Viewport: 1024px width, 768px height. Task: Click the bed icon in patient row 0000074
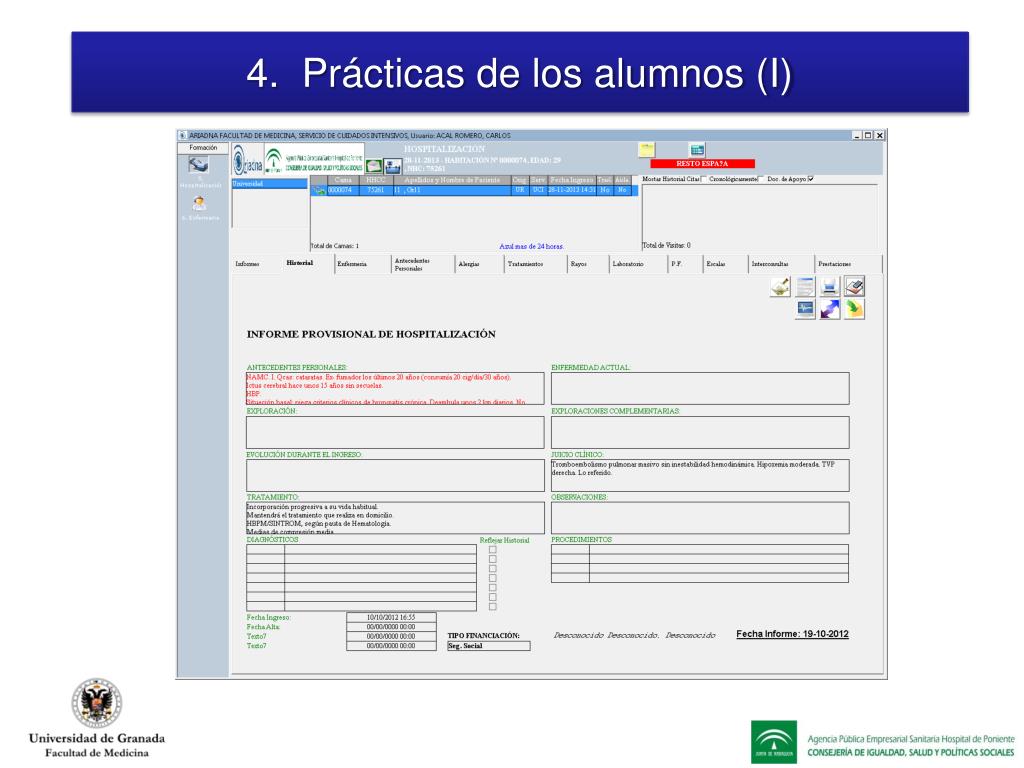point(319,190)
